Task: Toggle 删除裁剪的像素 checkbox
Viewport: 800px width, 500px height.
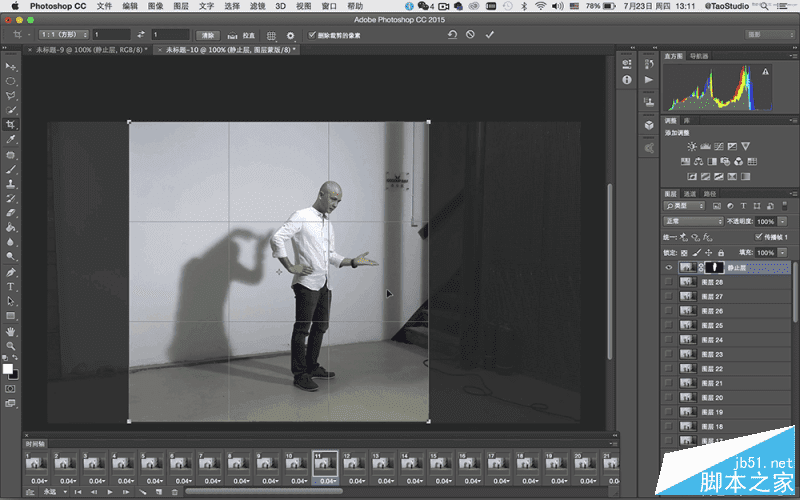Action: tap(312, 34)
